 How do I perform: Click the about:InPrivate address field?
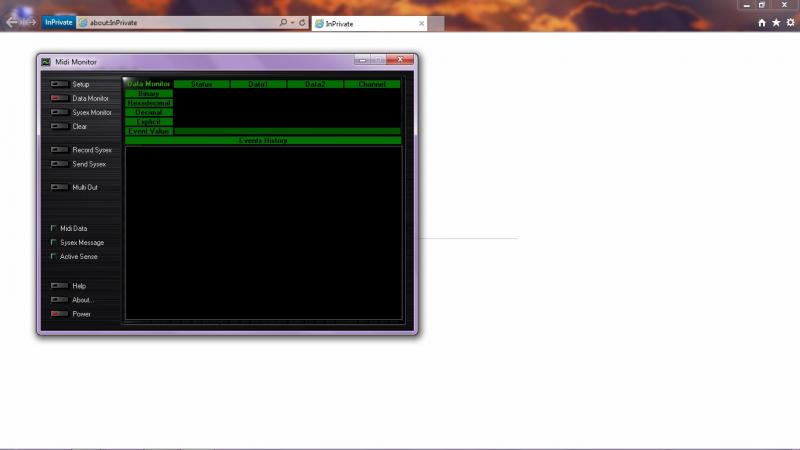click(x=179, y=22)
